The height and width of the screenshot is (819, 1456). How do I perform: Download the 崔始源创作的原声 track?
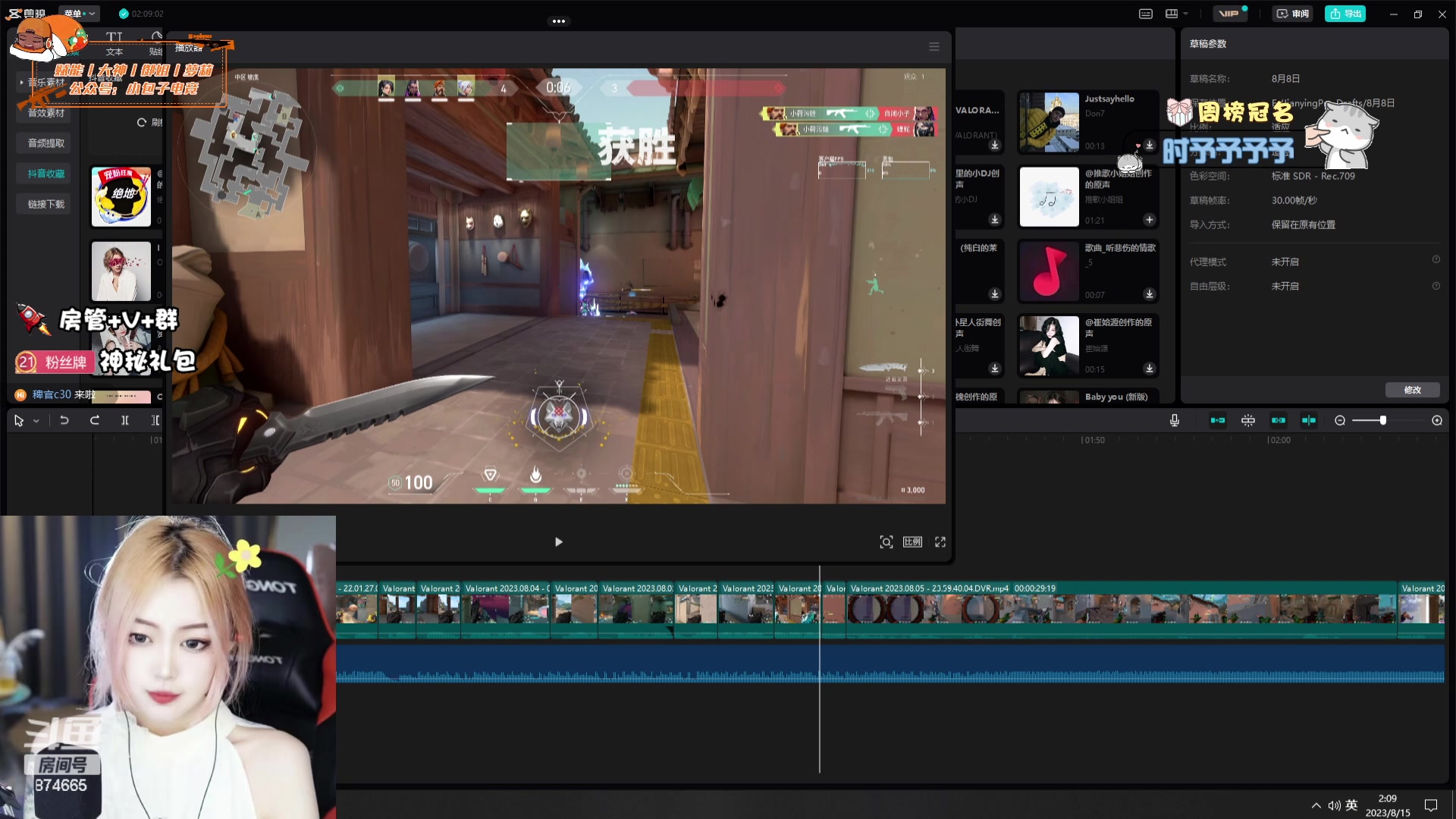[1150, 369]
